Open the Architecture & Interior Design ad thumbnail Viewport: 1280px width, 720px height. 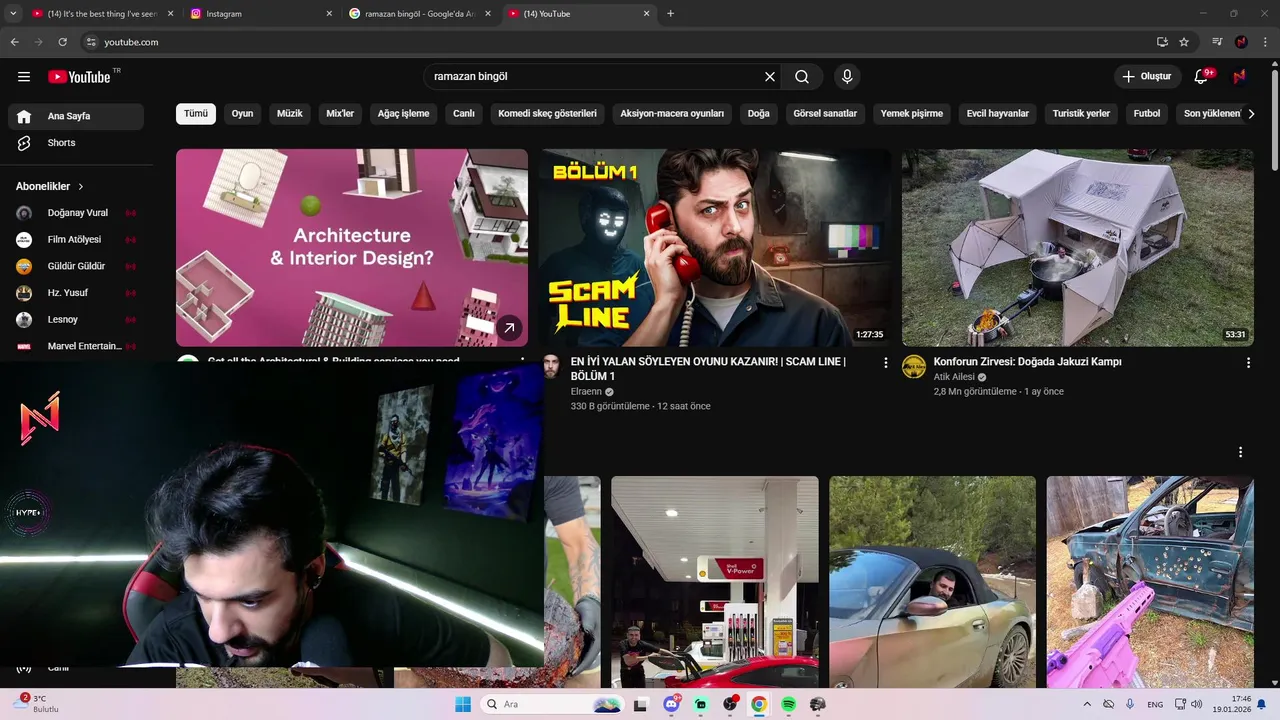tap(352, 247)
